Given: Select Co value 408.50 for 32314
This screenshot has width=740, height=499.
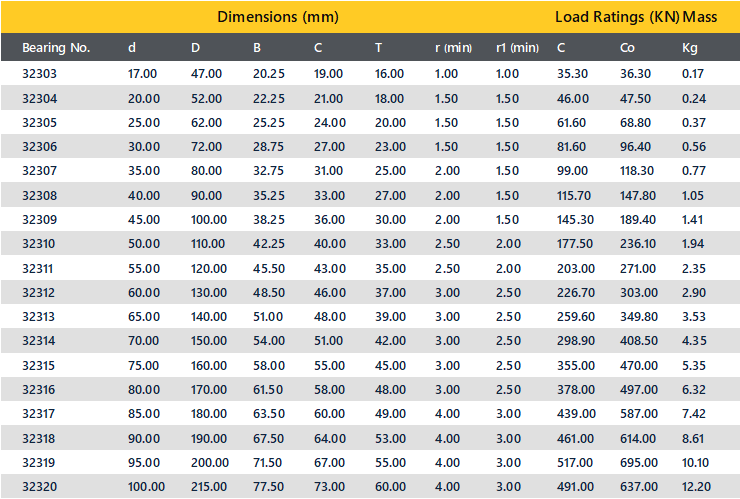Looking at the screenshot, I should coord(639,341).
